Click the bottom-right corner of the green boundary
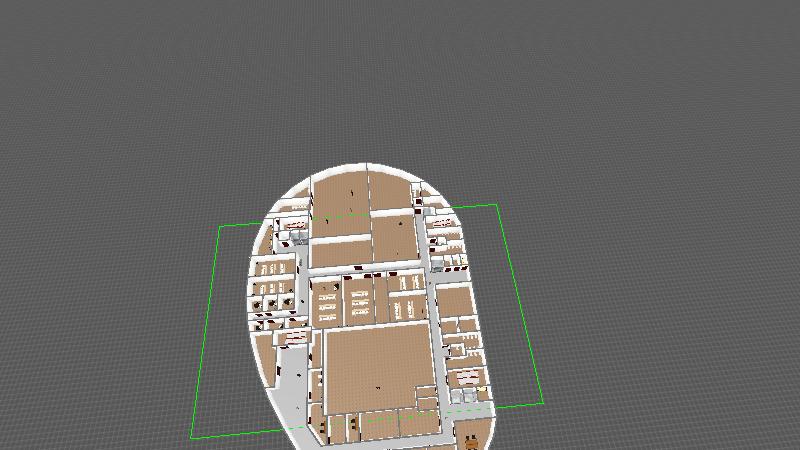This screenshot has height=450, width=800. pos(543,403)
